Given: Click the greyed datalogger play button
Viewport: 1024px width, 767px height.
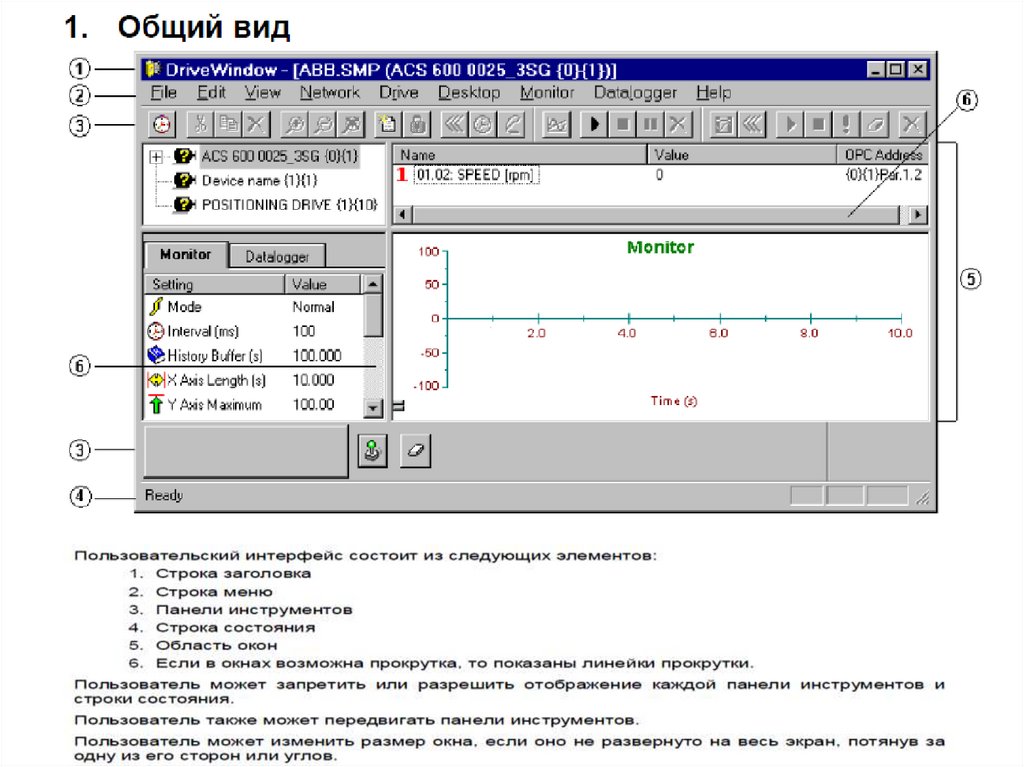Looking at the screenshot, I should 790,123.
